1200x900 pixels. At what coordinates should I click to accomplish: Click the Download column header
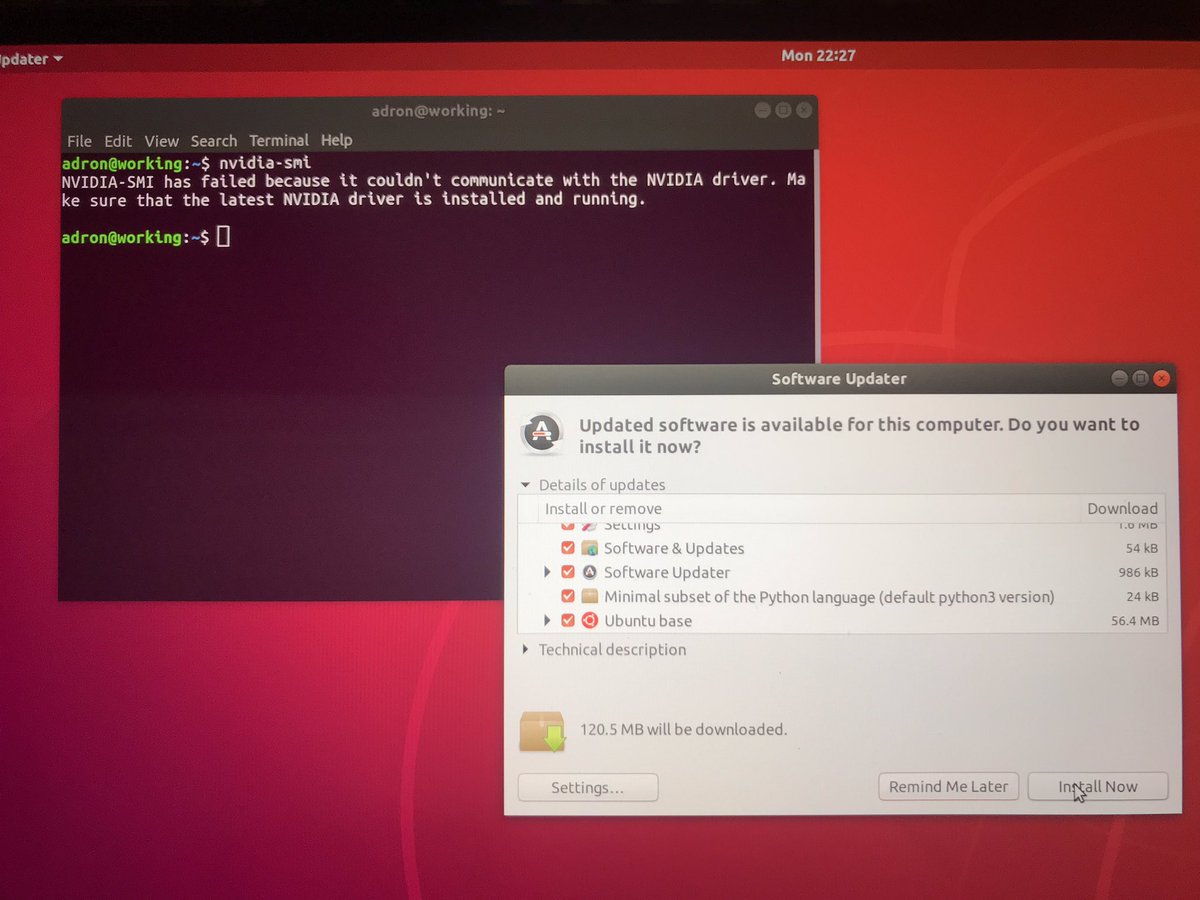(x=1122, y=508)
